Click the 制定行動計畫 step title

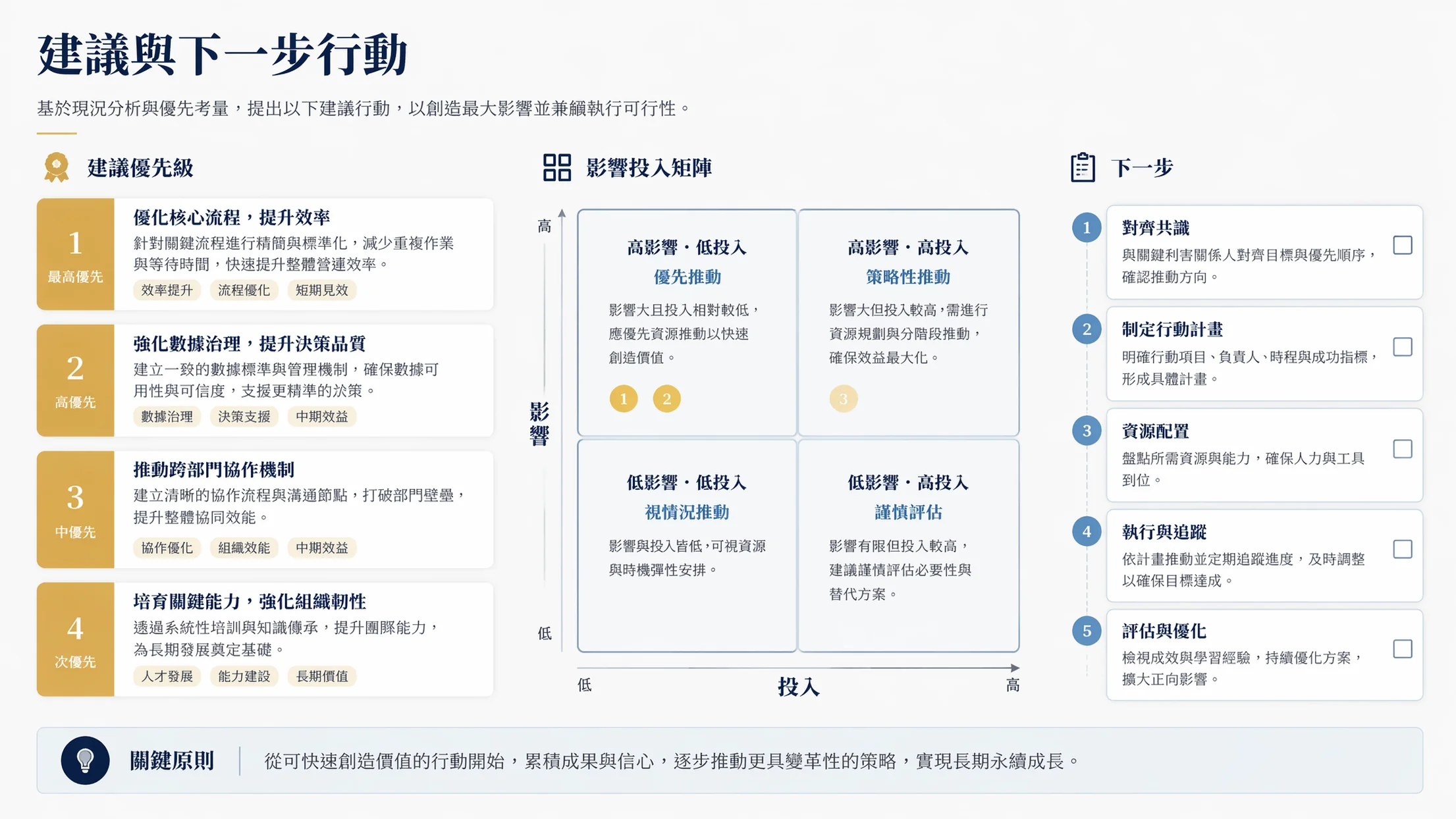click(x=1172, y=329)
